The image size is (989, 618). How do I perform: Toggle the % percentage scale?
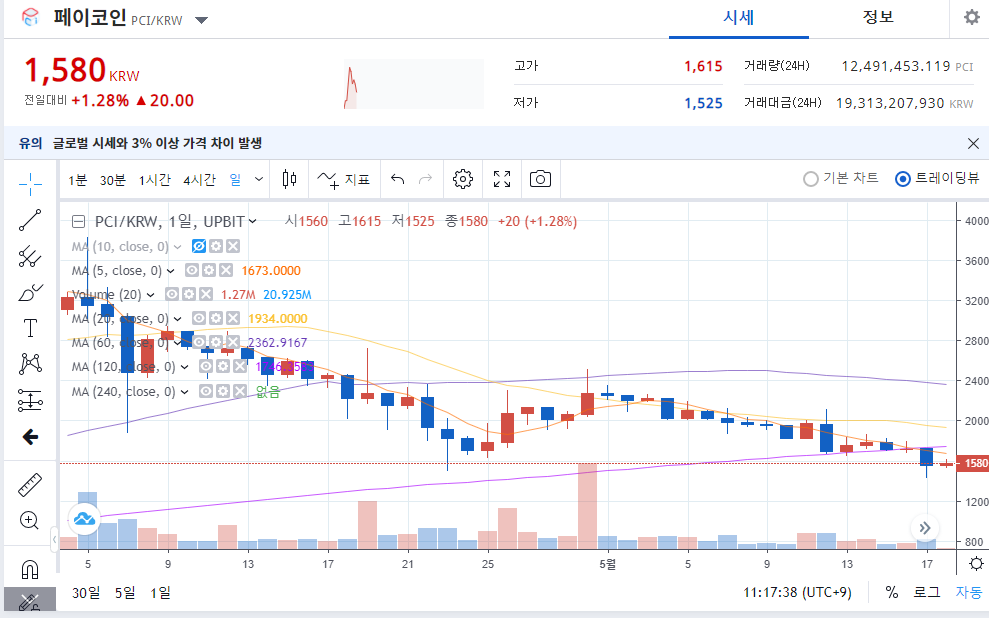tap(891, 592)
